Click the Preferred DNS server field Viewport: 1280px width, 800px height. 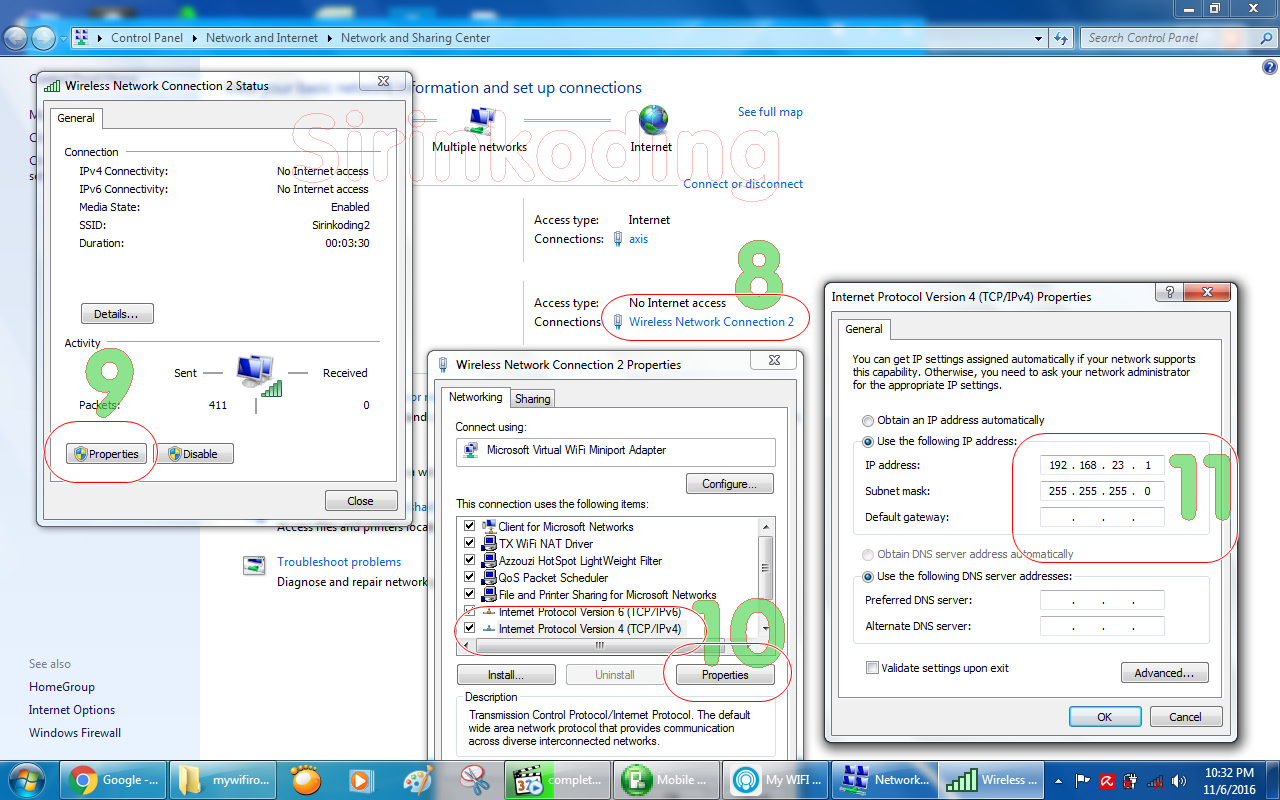[x=1102, y=601]
